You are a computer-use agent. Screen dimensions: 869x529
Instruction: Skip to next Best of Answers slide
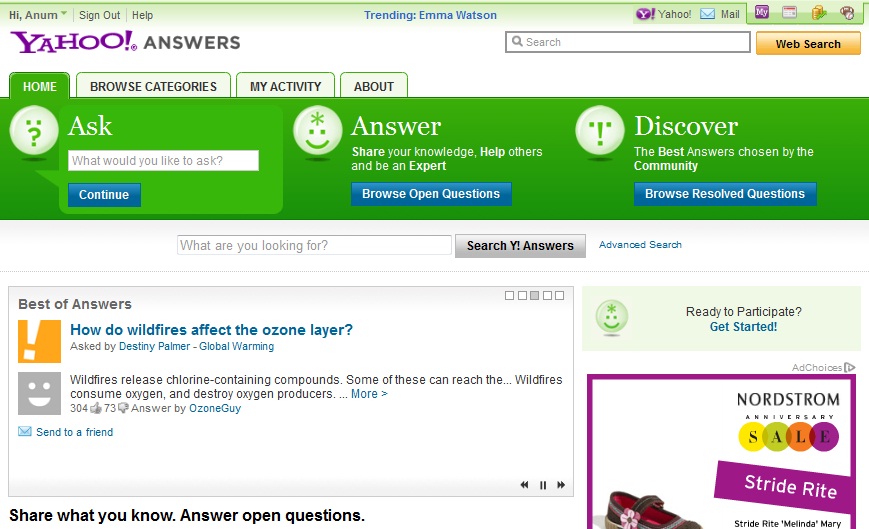tap(561, 485)
